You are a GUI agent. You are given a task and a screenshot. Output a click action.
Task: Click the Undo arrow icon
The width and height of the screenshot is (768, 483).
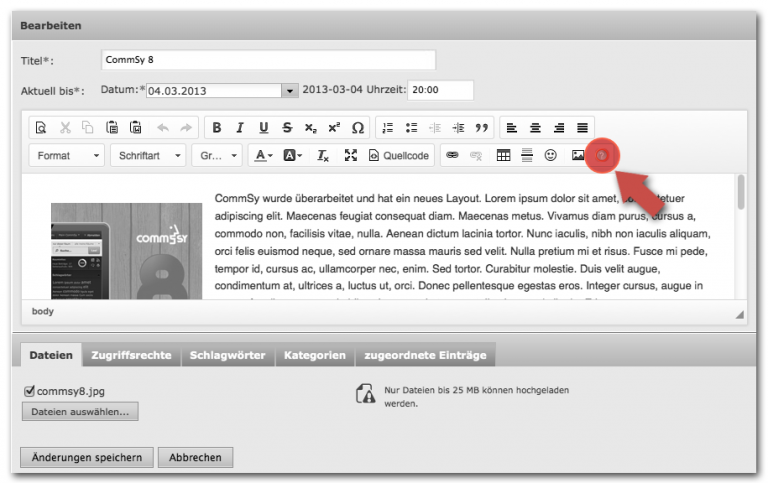(163, 128)
